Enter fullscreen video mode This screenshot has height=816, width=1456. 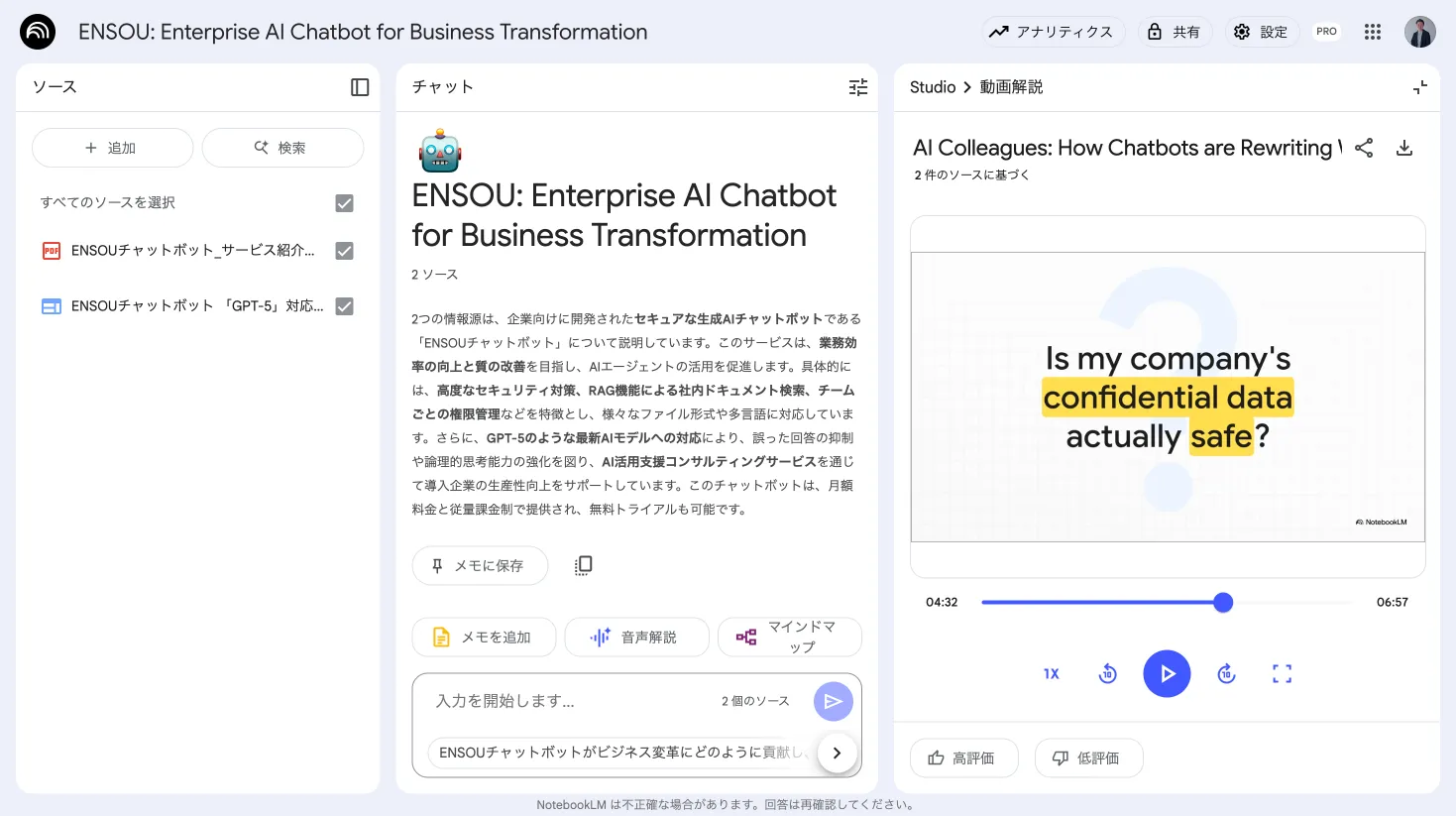coord(1283,674)
